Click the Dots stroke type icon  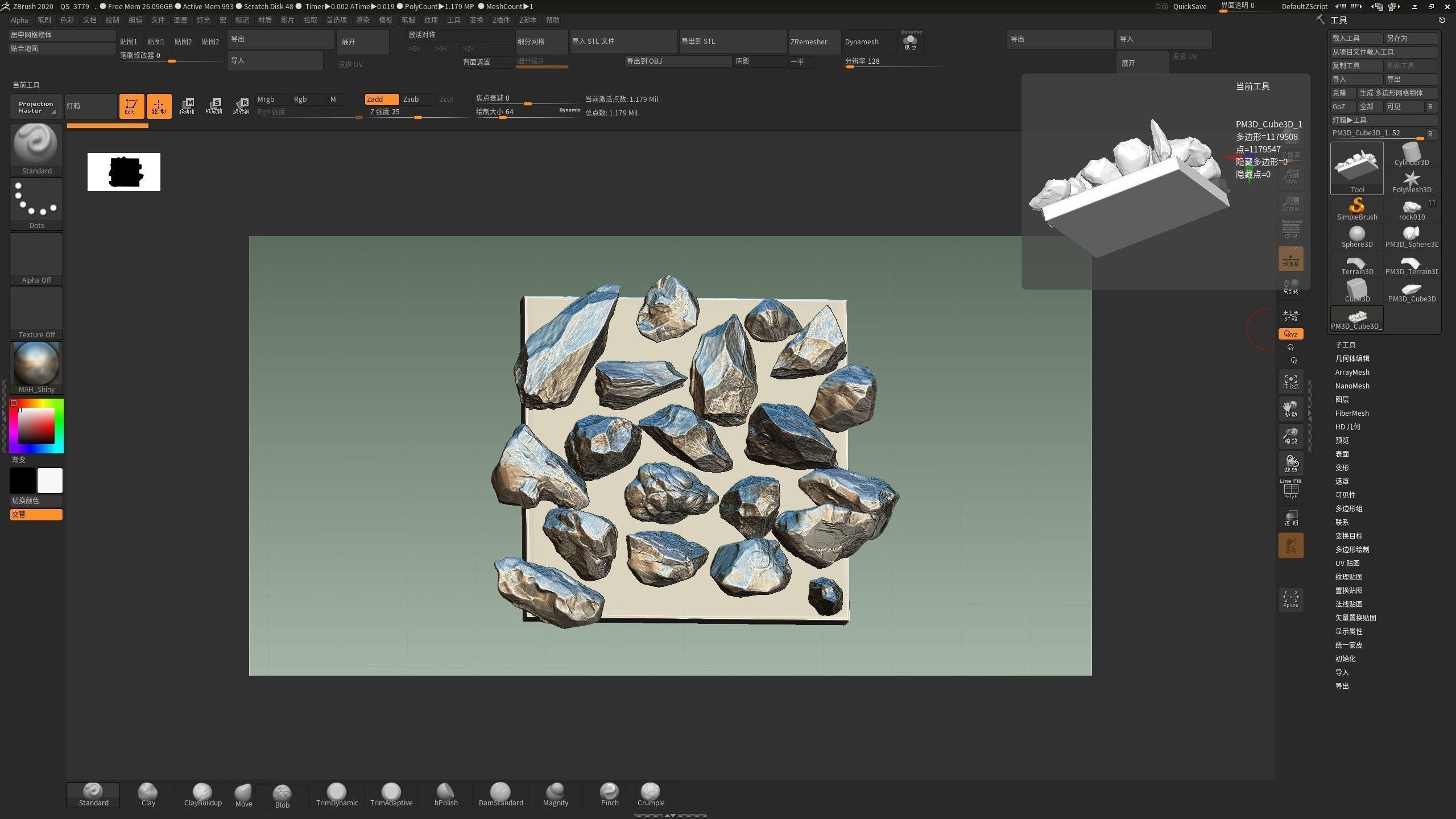point(36,203)
